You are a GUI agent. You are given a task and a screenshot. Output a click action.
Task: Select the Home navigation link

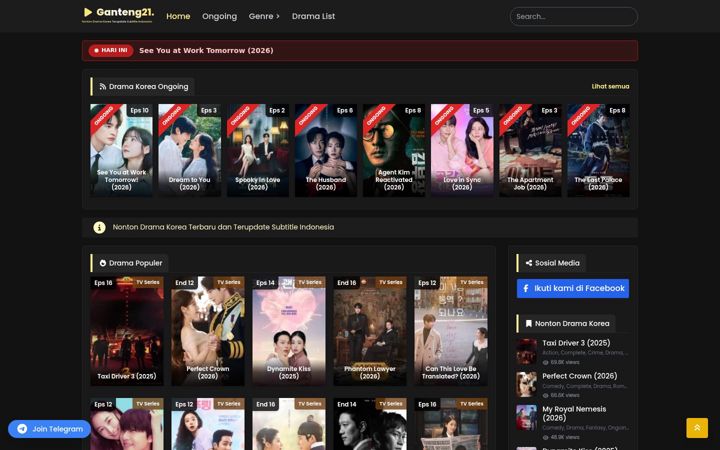click(178, 16)
